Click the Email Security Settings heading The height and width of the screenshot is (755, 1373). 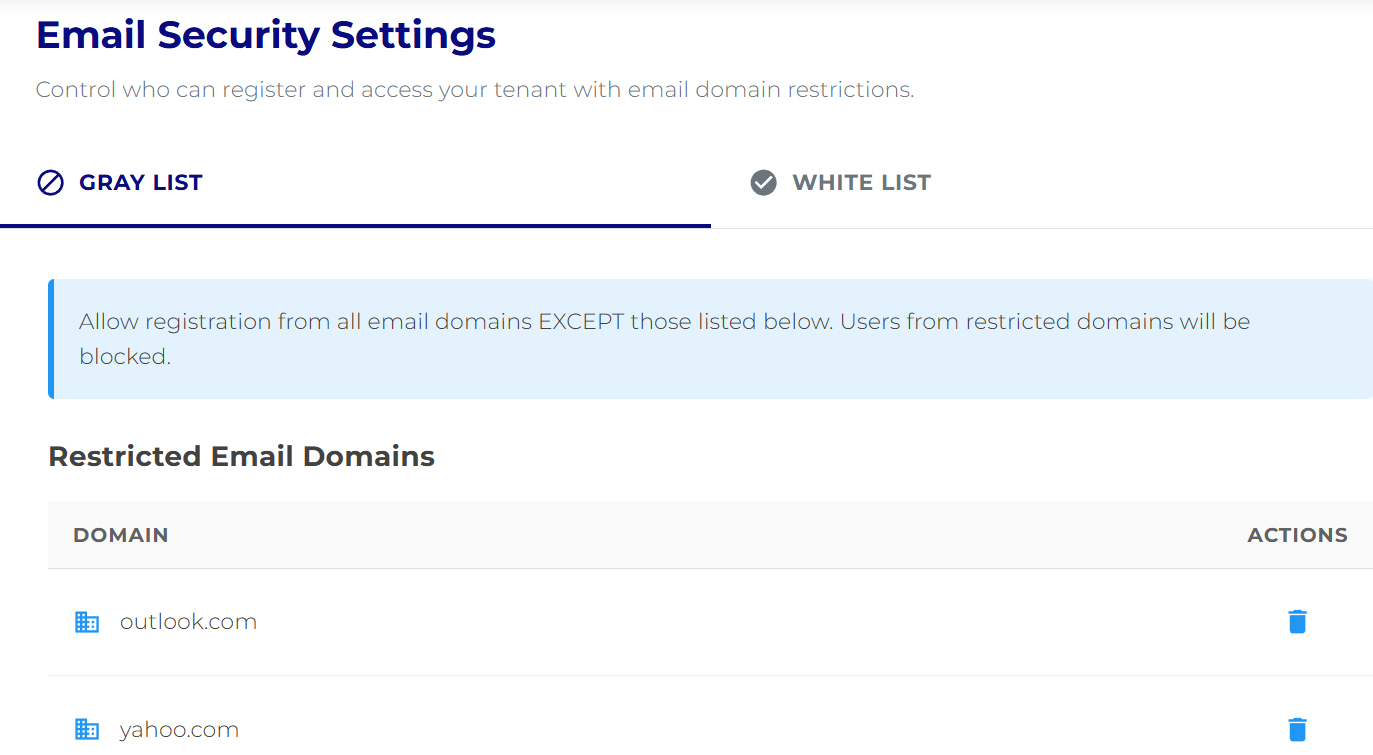coord(266,35)
